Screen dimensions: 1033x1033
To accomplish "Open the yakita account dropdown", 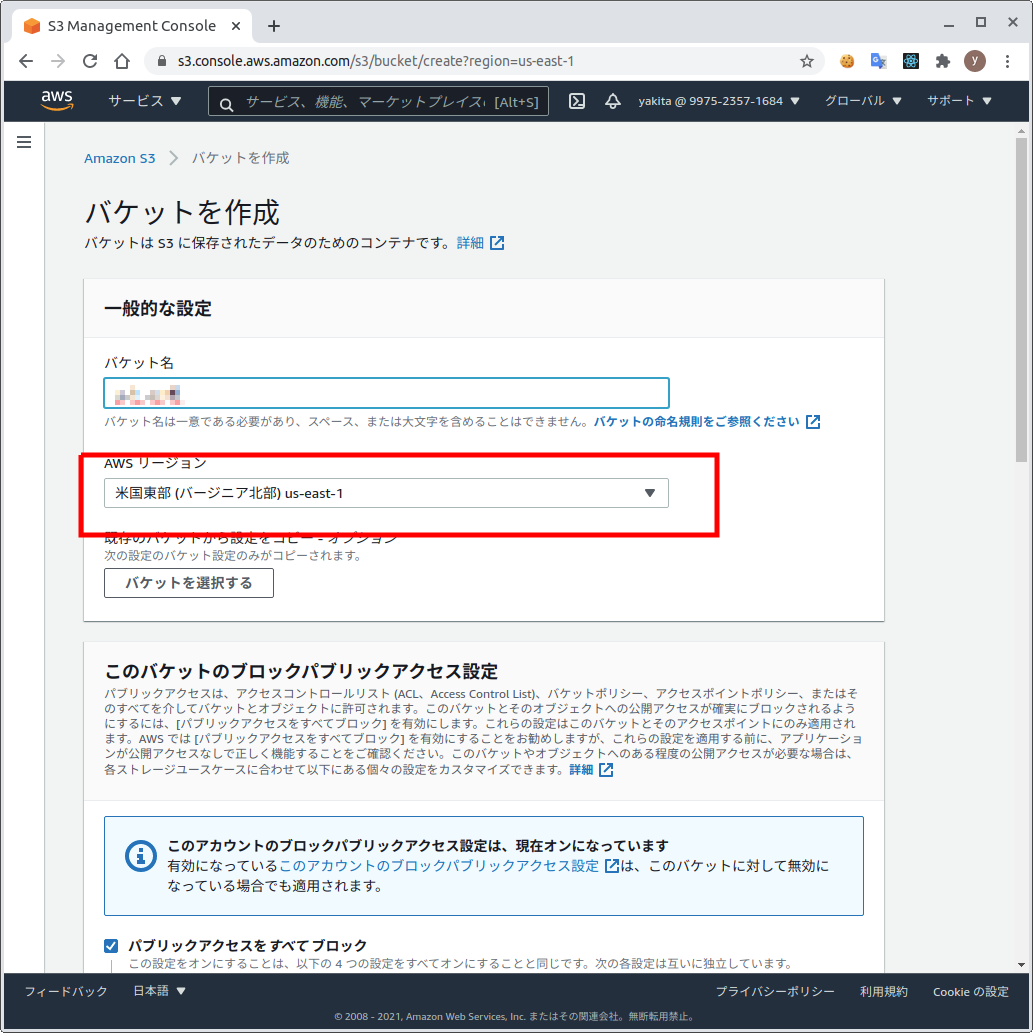I will pyautogui.click(x=719, y=101).
